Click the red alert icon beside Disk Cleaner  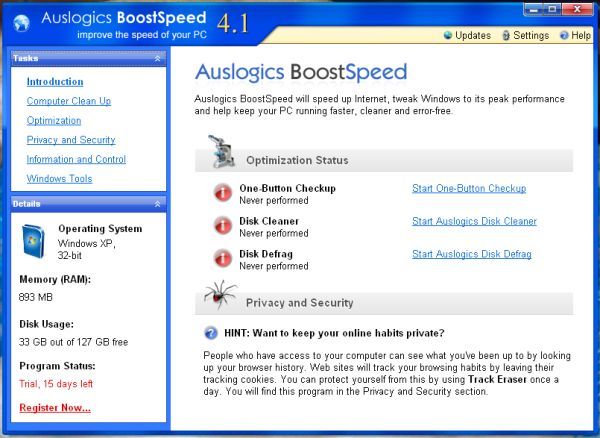[223, 225]
